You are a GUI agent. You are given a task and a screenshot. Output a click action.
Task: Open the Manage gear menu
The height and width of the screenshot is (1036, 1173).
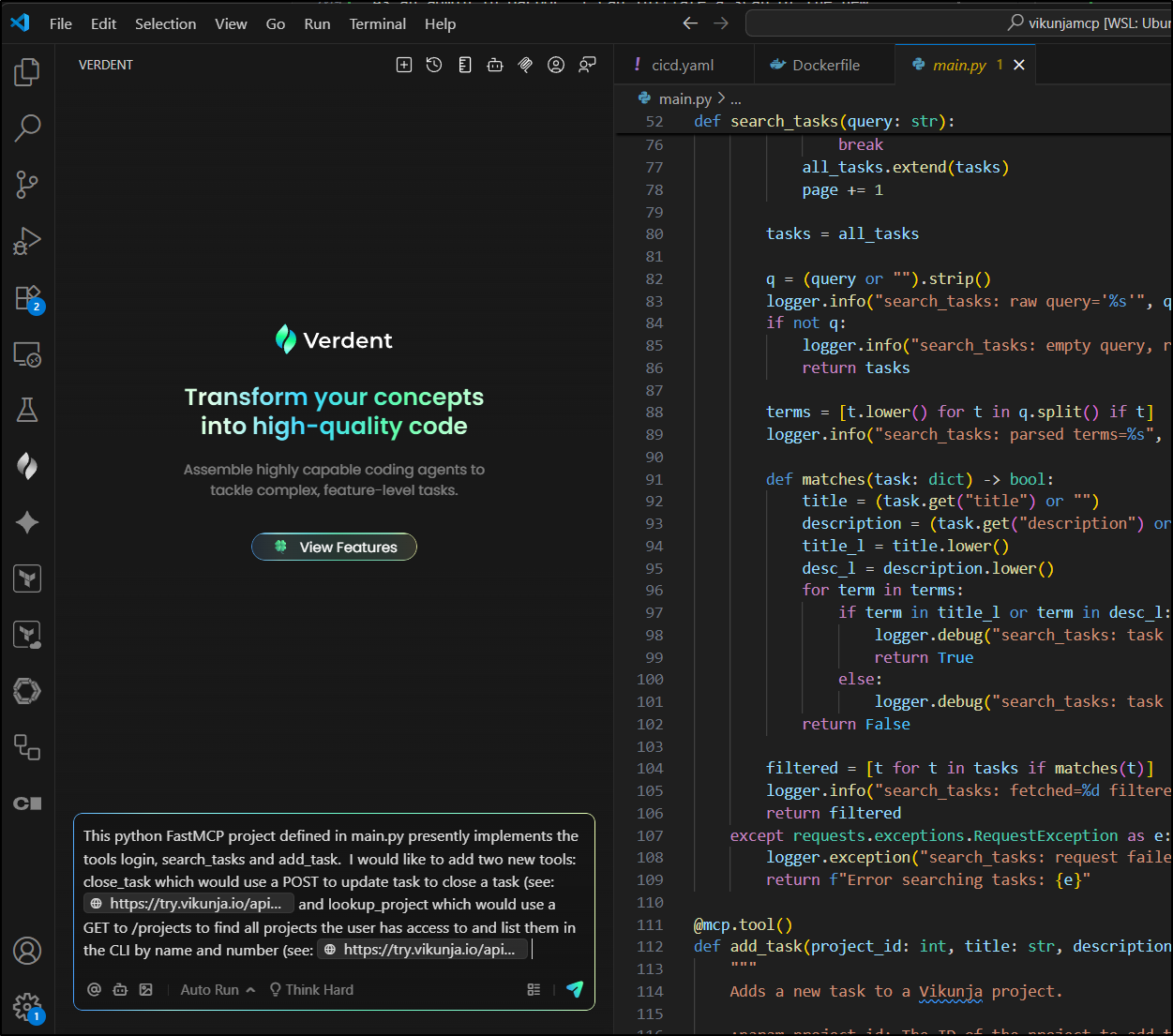[x=27, y=1008]
